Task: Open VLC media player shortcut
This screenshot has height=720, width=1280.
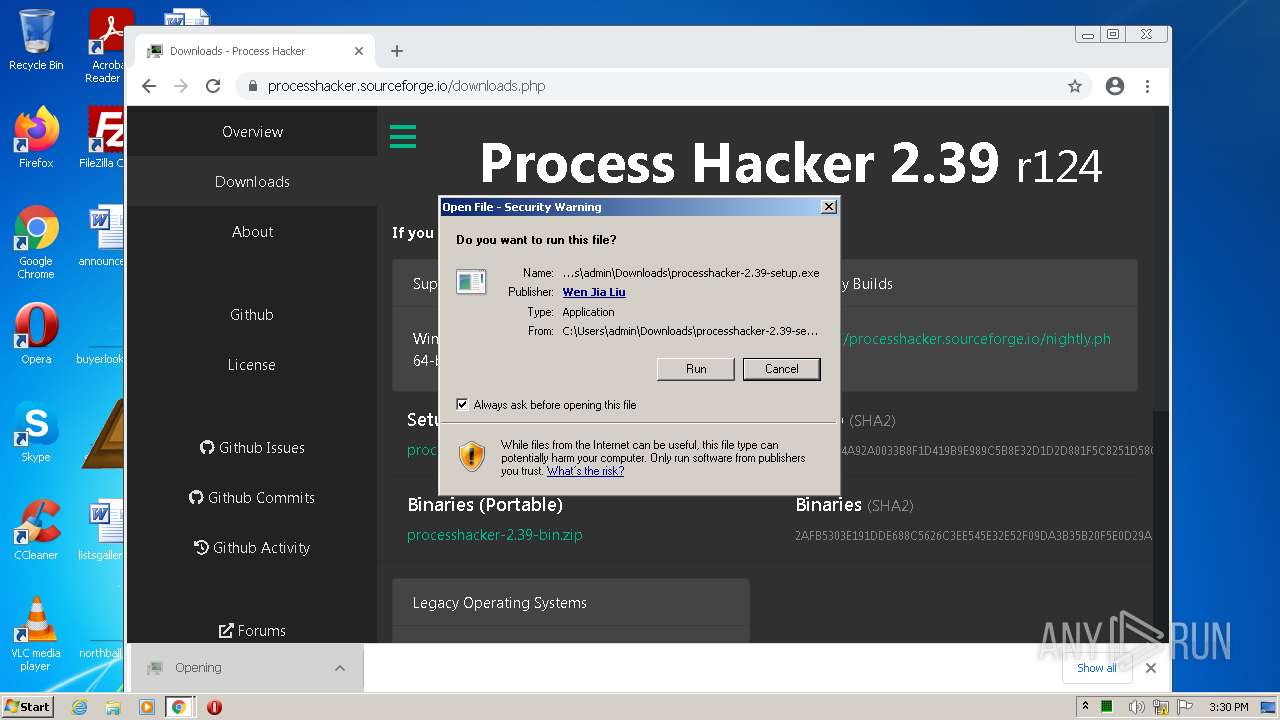Action: click(36, 633)
